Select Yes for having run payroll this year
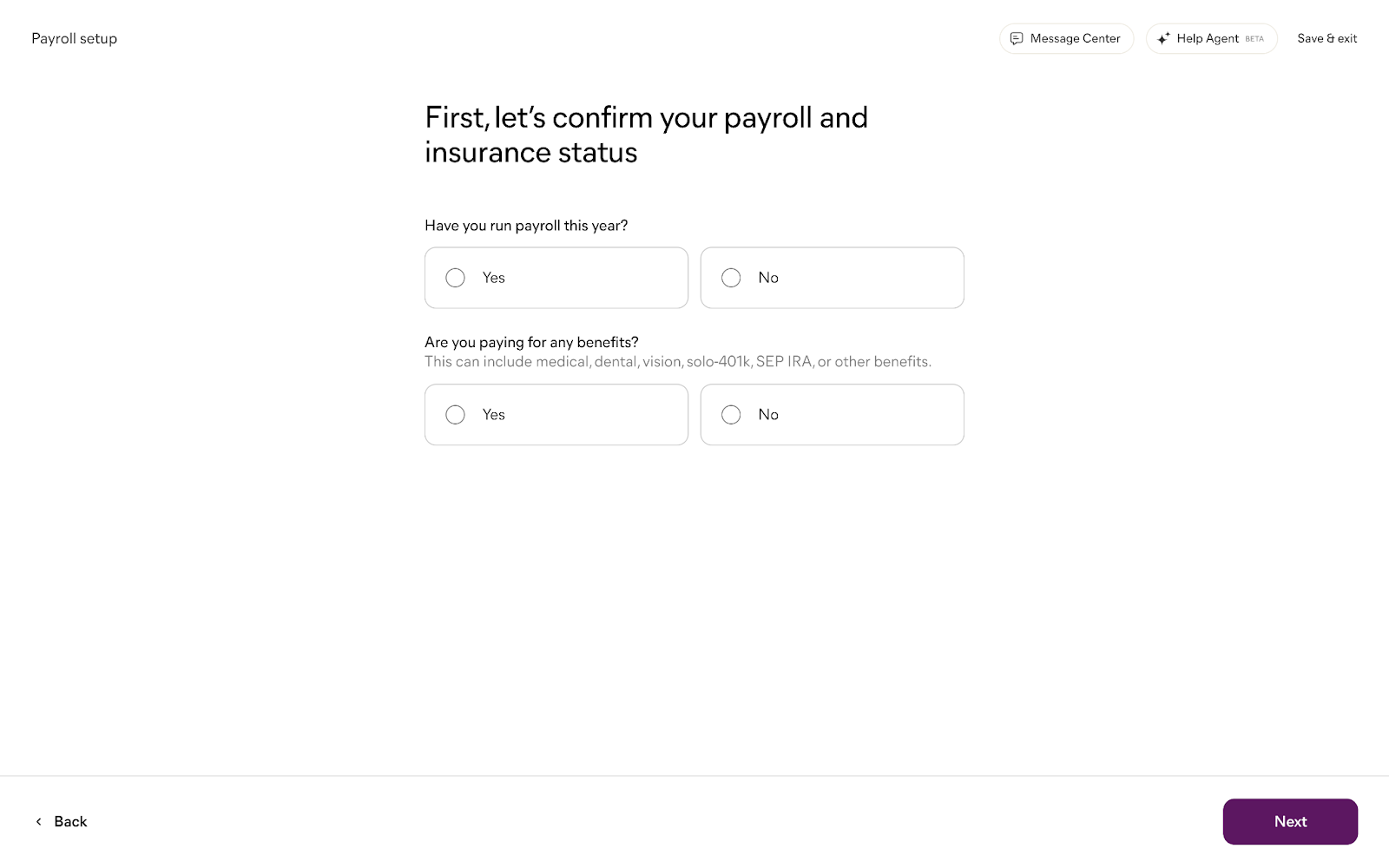 (455, 278)
